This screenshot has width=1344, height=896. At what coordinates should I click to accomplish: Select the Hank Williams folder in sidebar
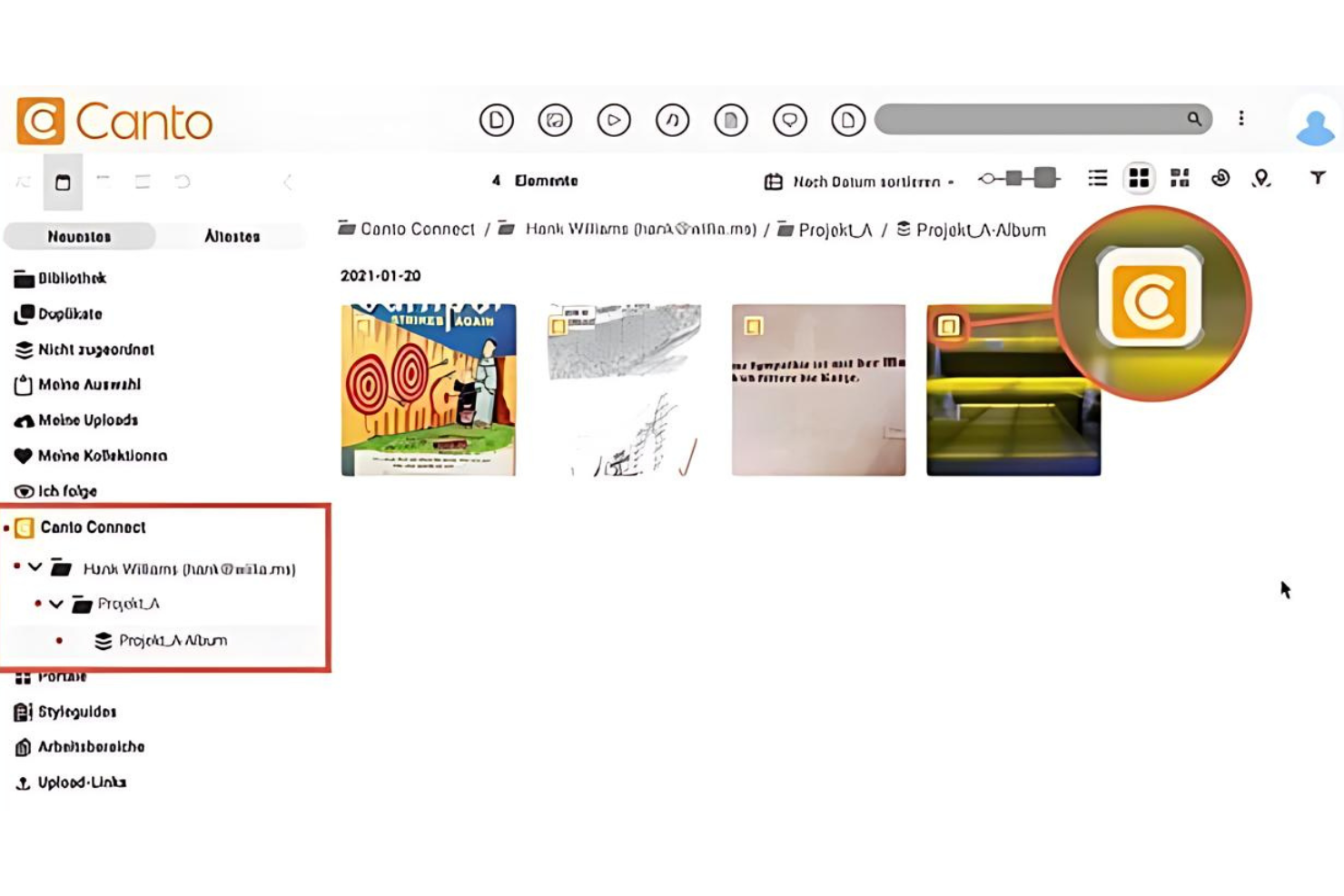[x=173, y=569]
